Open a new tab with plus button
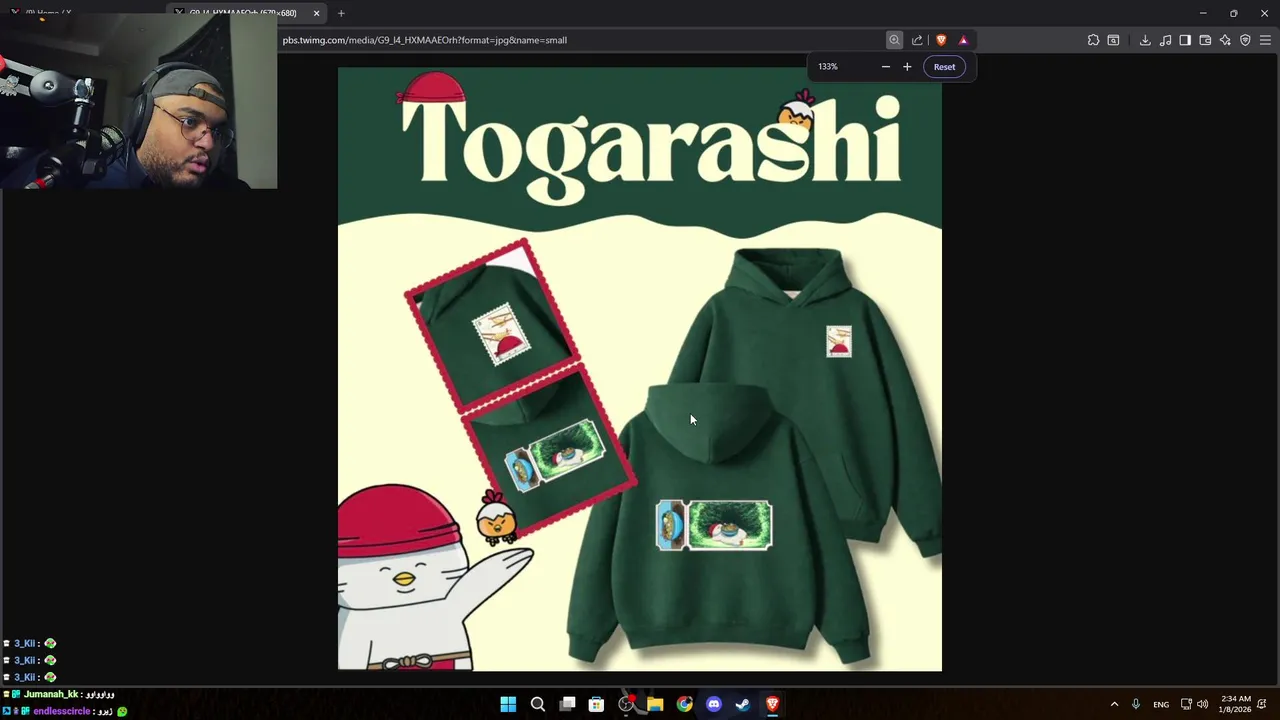Screen dimensions: 1280x720 341,13
